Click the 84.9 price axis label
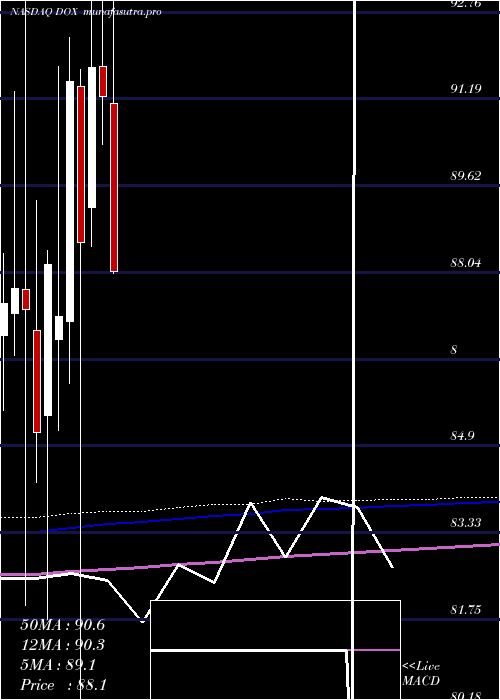 coord(462,436)
